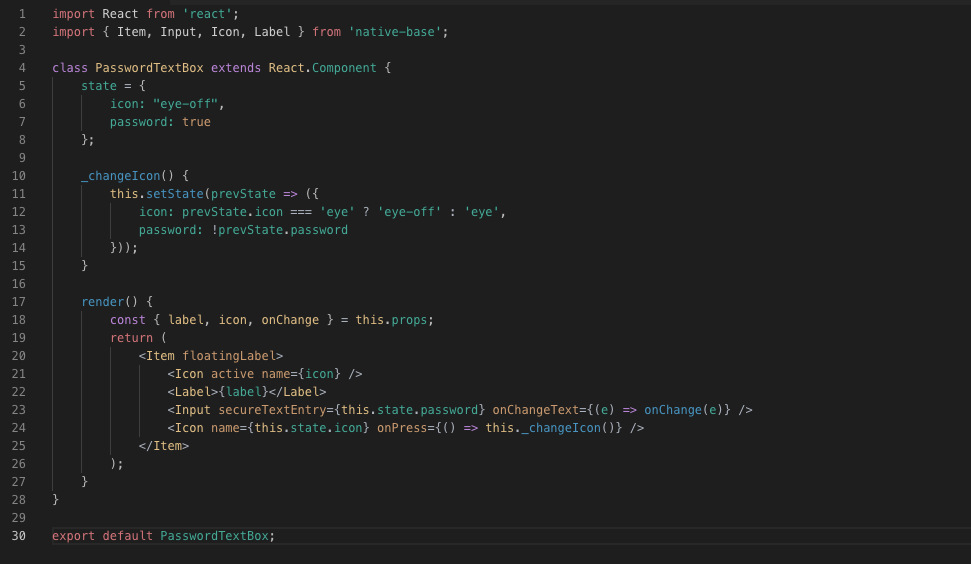Click the render method name
Viewport: 971px width, 564px height.
coord(103,302)
